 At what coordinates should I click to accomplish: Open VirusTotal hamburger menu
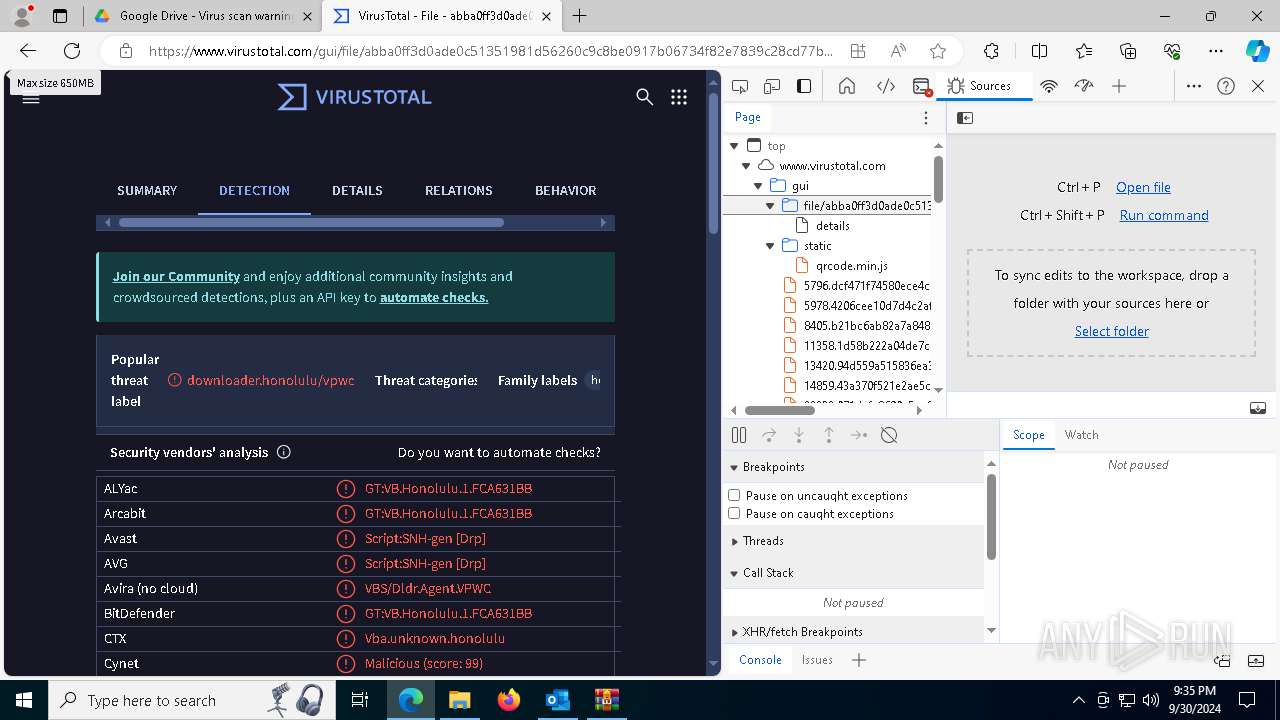point(31,98)
